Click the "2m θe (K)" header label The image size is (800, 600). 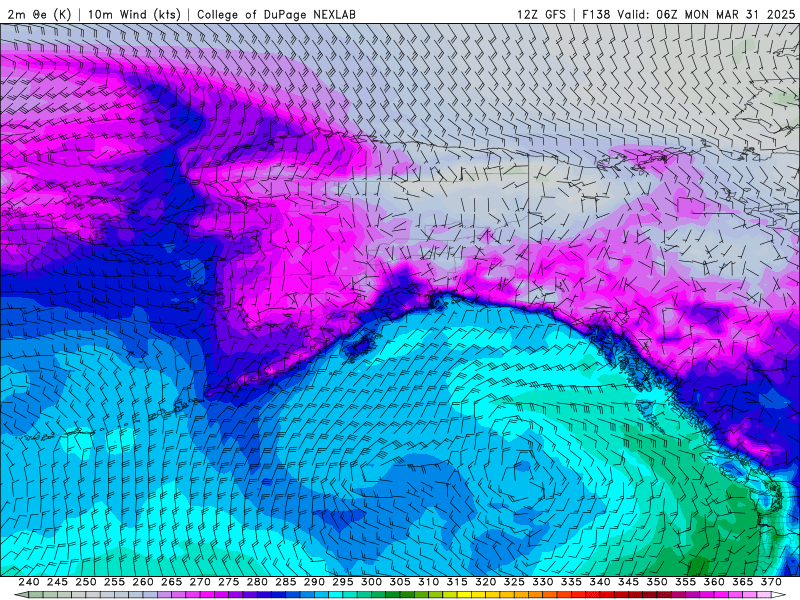pyautogui.click(x=39, y=14)
